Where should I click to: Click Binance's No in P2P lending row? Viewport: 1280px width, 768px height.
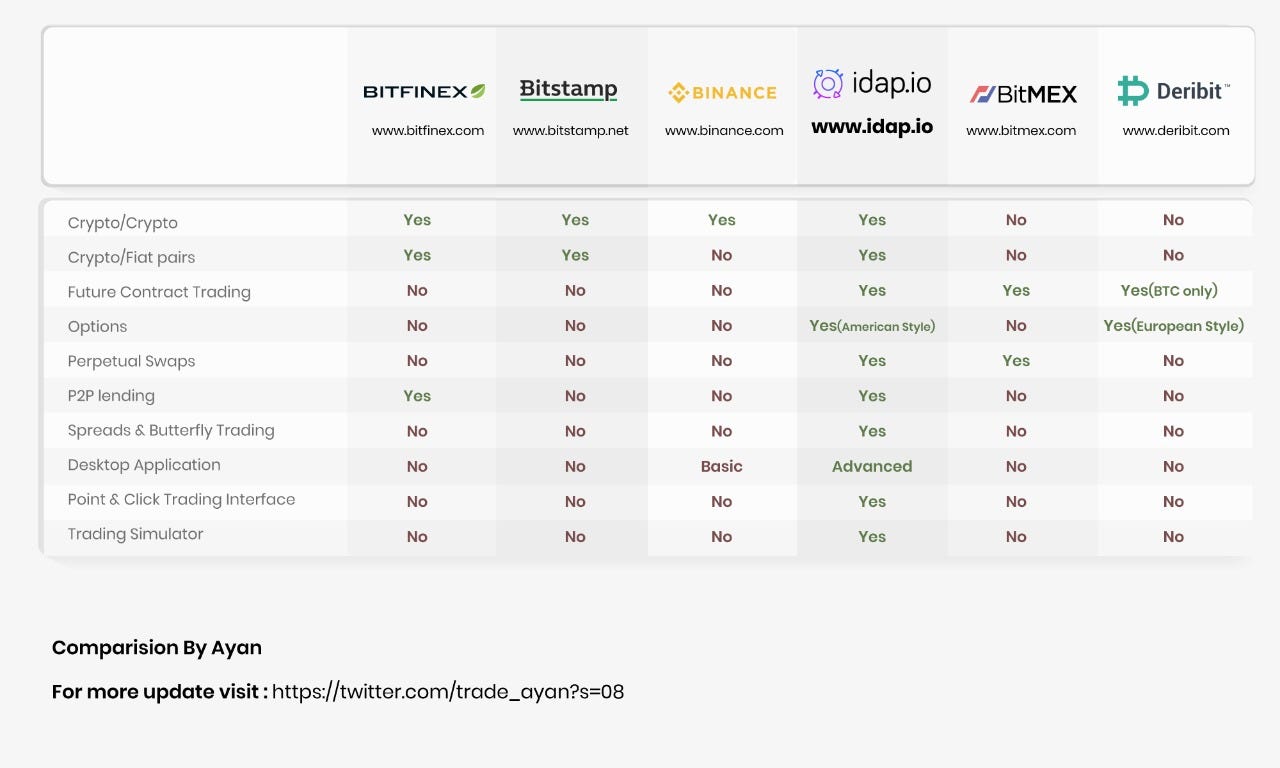tap(722, 396)
